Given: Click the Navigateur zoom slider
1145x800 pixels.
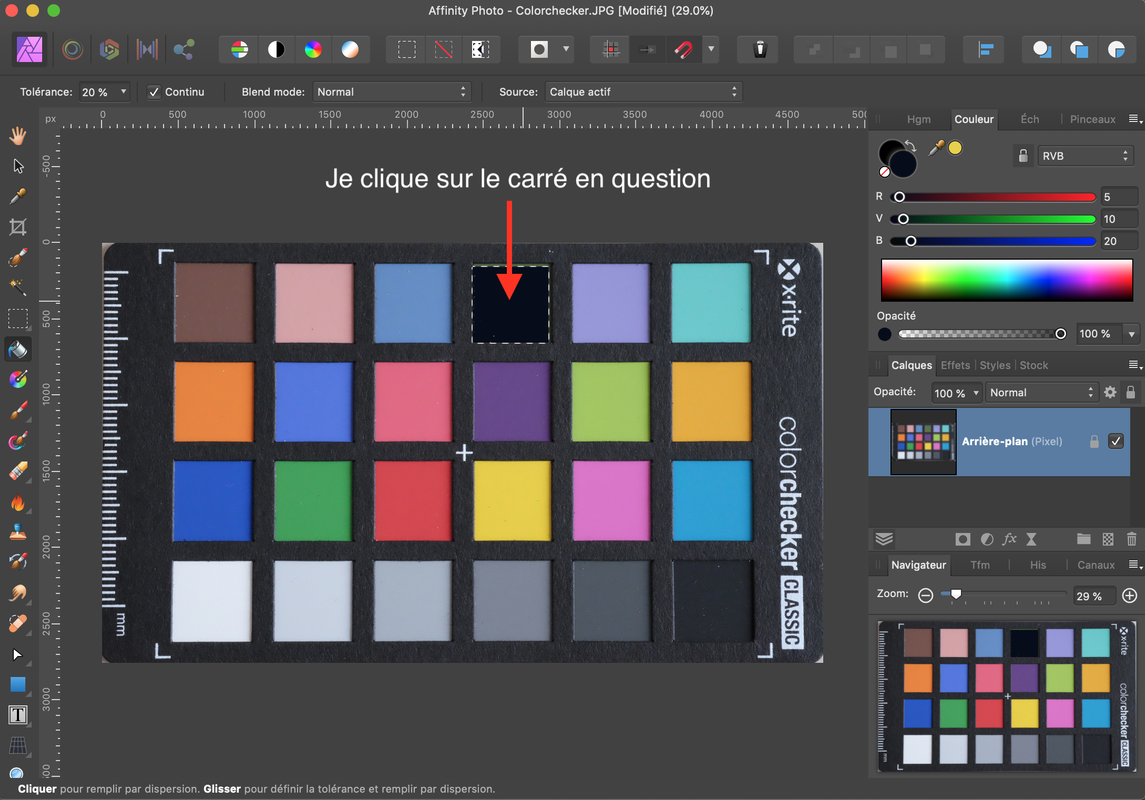Looking at the screenshot, I should coord(1004,594).
